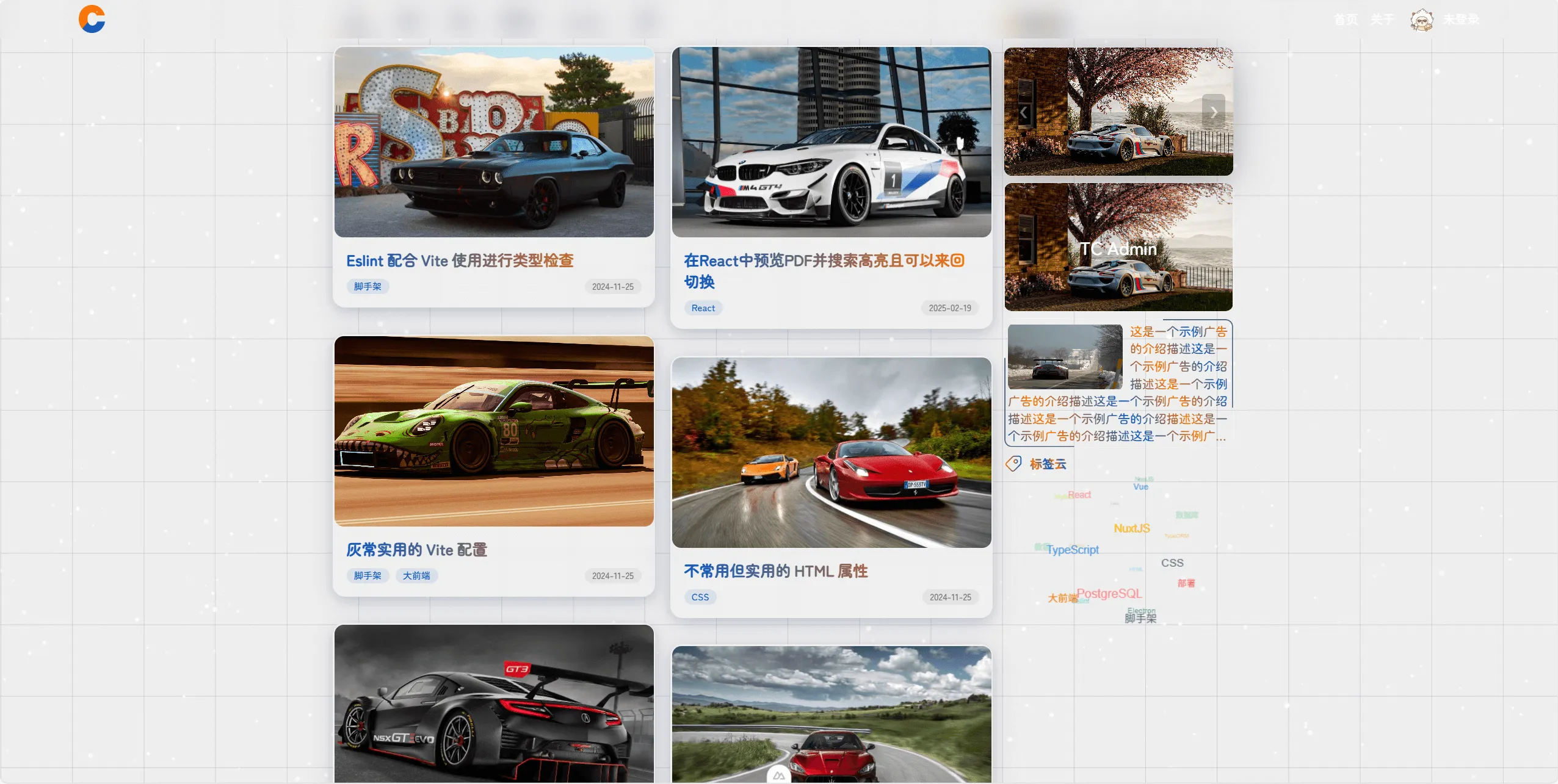Image resolution: width=1558 pixels, height=784 pixels.
Task: Open article 灰常实用的 Vite 配置
Action: tap(416, 550)
